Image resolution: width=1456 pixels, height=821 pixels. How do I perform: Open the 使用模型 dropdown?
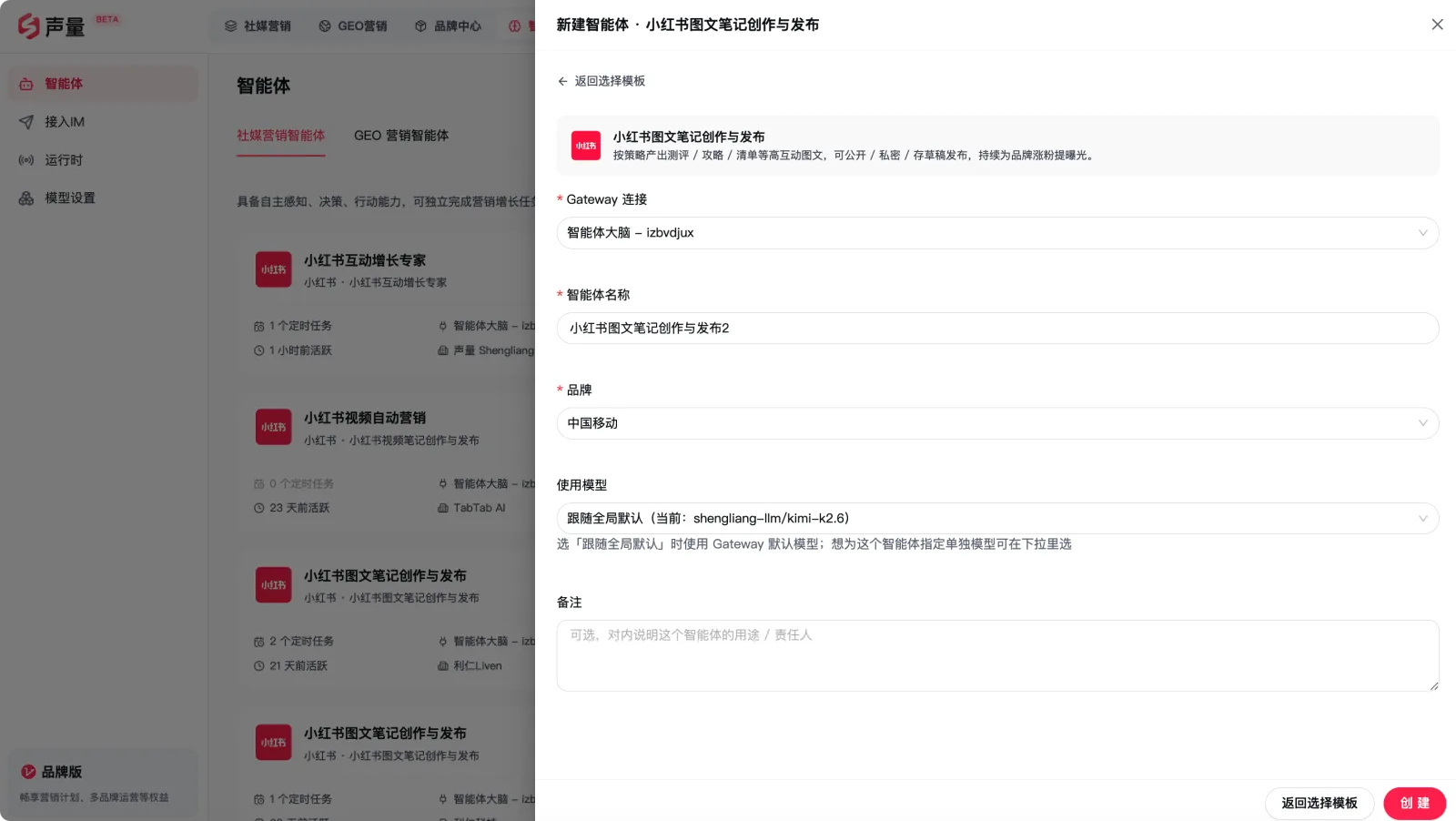point(997,519)
